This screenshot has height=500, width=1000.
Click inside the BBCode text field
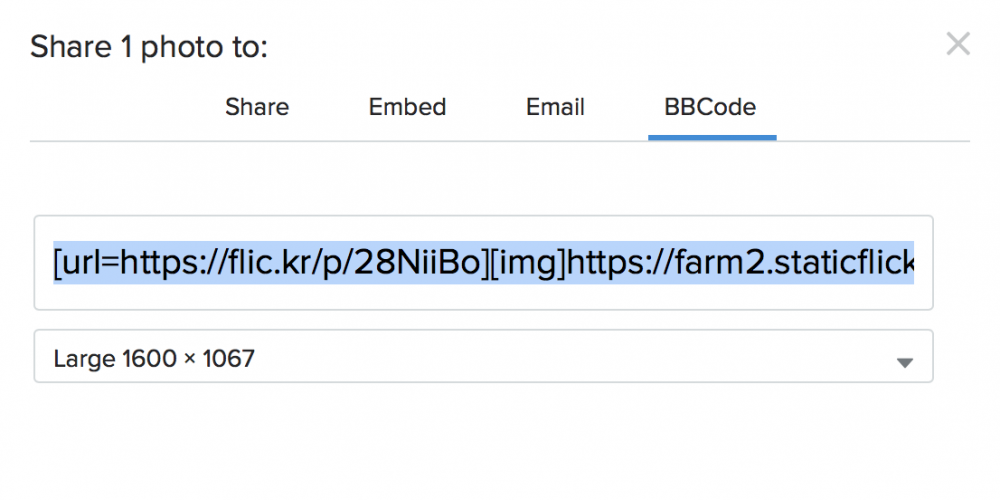point(483,263)
